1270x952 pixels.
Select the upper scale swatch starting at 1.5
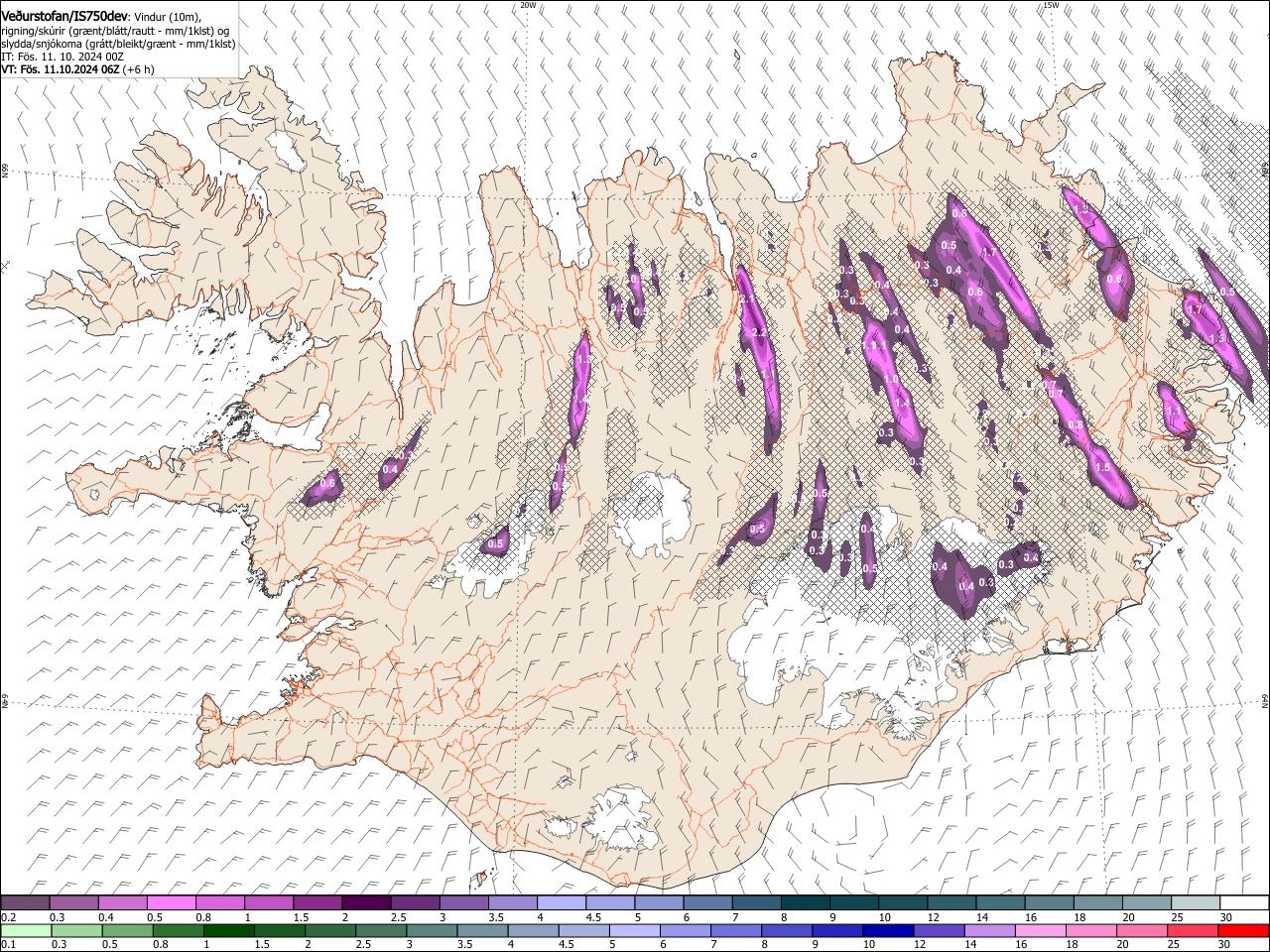tap(317, 903)
